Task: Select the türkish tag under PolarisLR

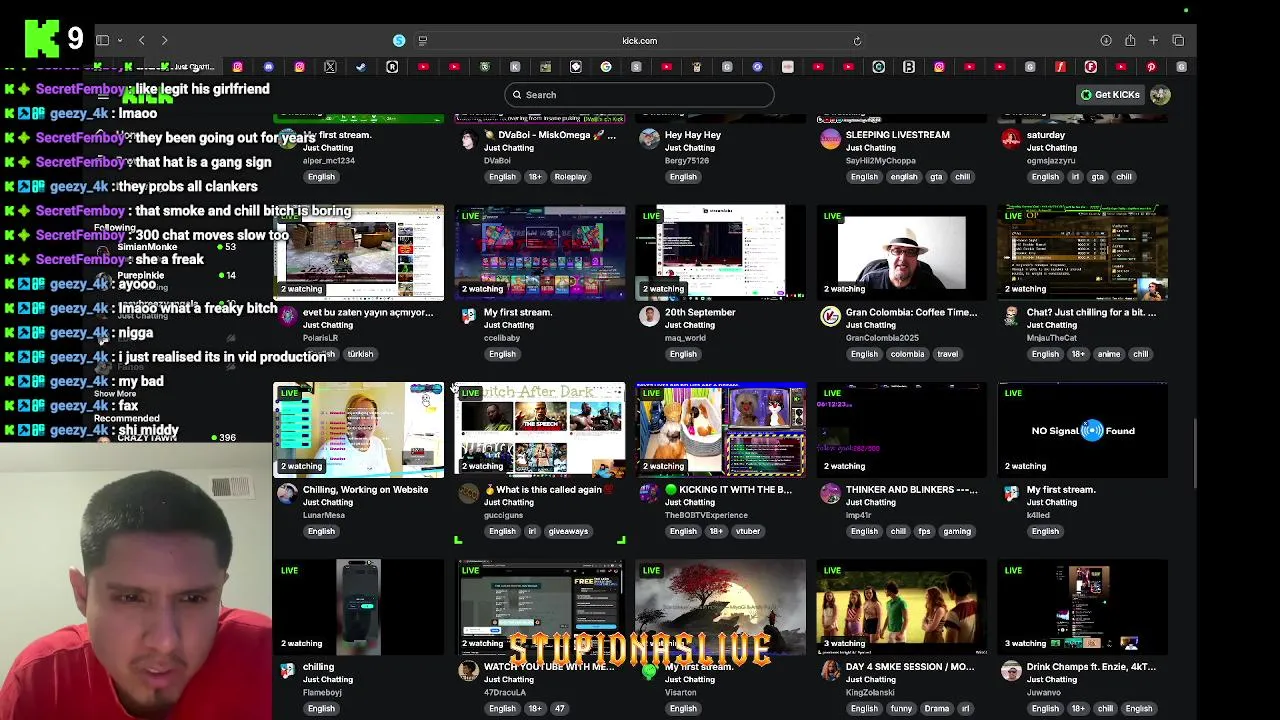Action: (x=360, y=354)
